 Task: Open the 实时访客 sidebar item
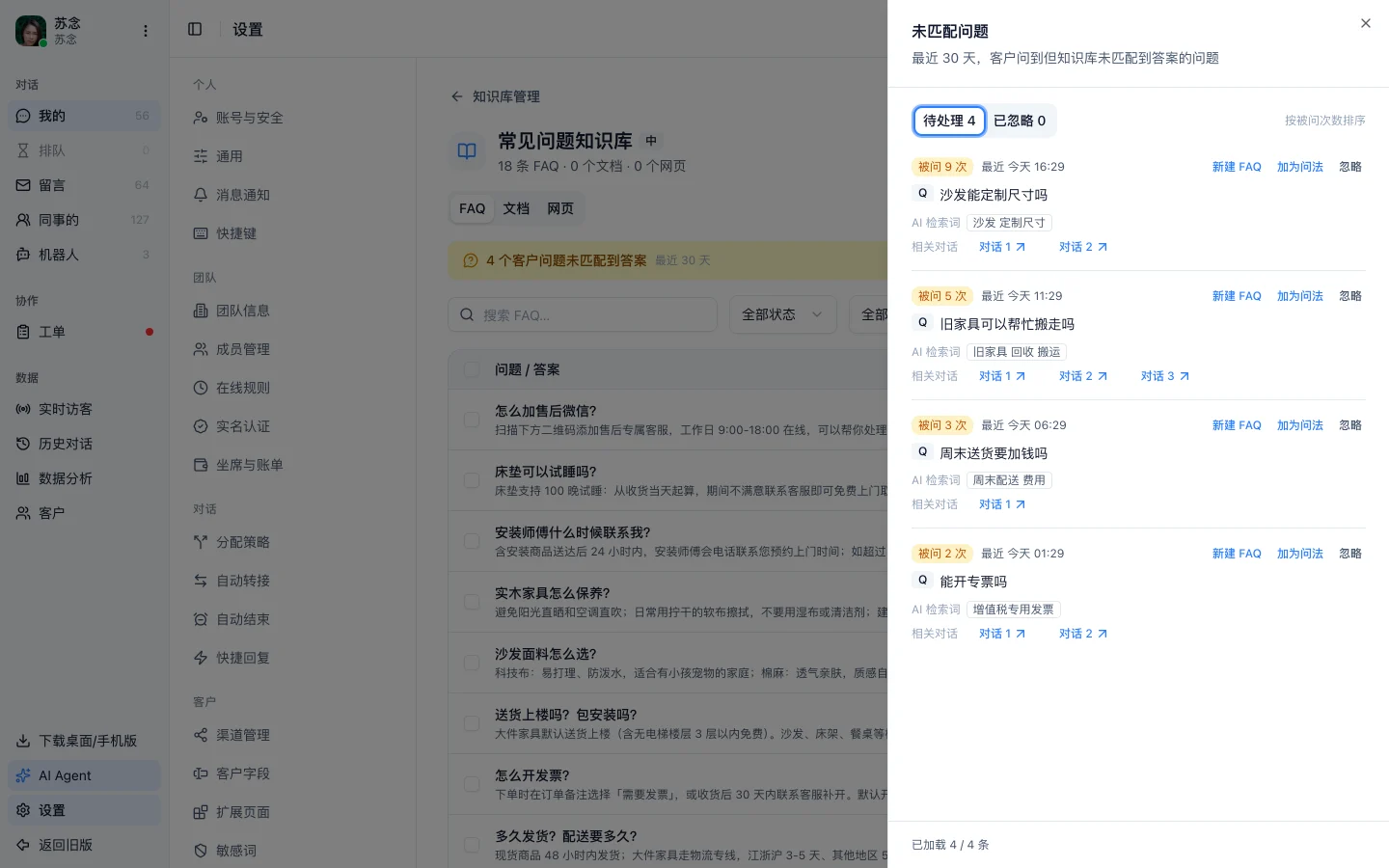(x=84, y=409)
